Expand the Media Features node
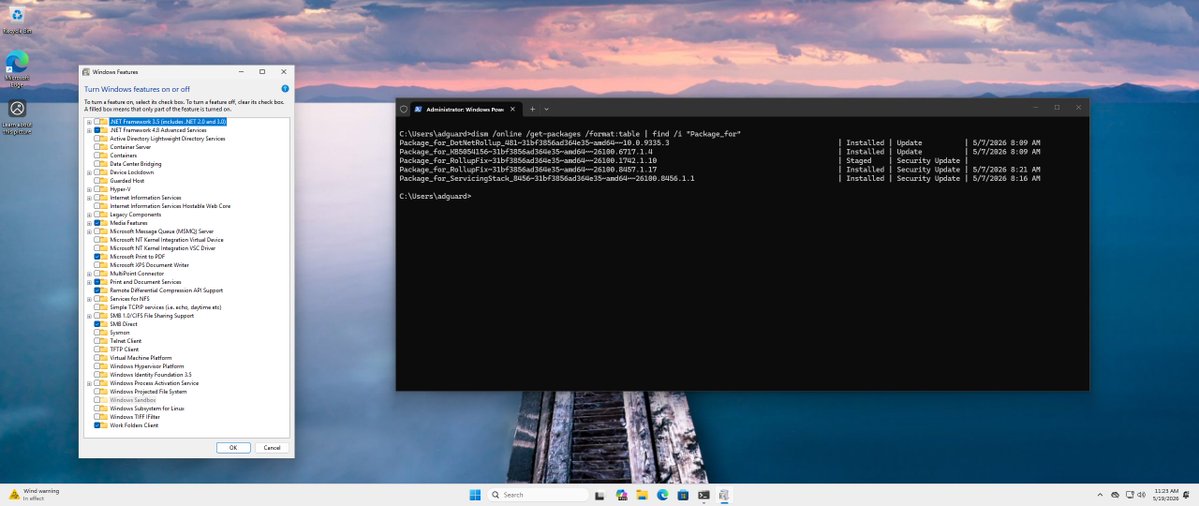Screen dimensions: 1199x506 click(89, 223)
